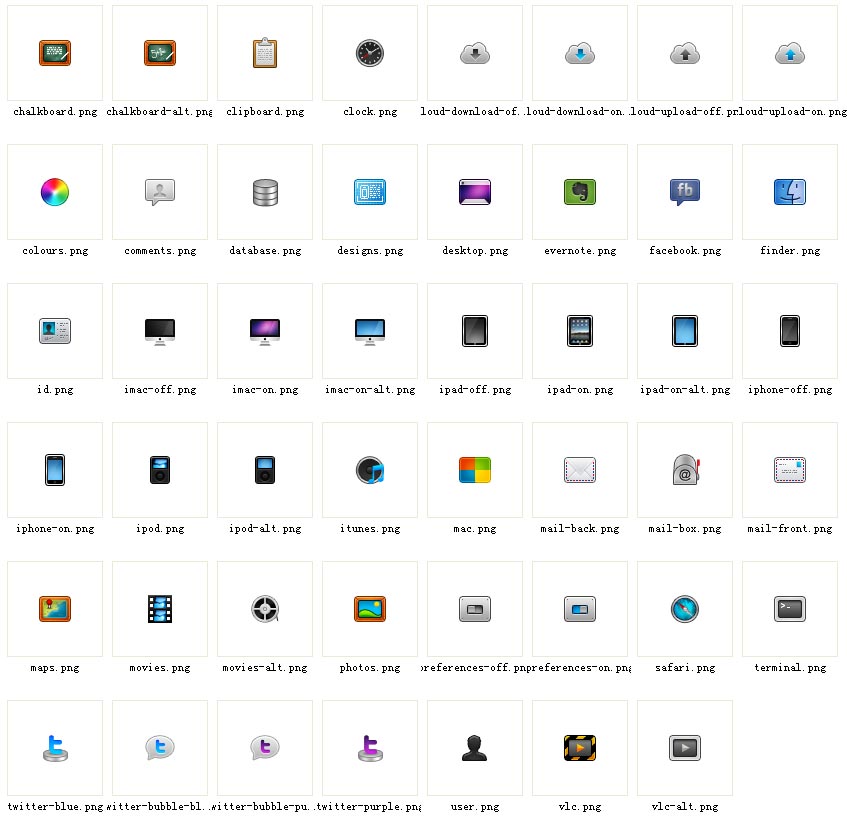Screen dimensions: 847x826
Task: Click the preferences-off grey switch icon
Action: pyautogui.click(x=475, y=609)
